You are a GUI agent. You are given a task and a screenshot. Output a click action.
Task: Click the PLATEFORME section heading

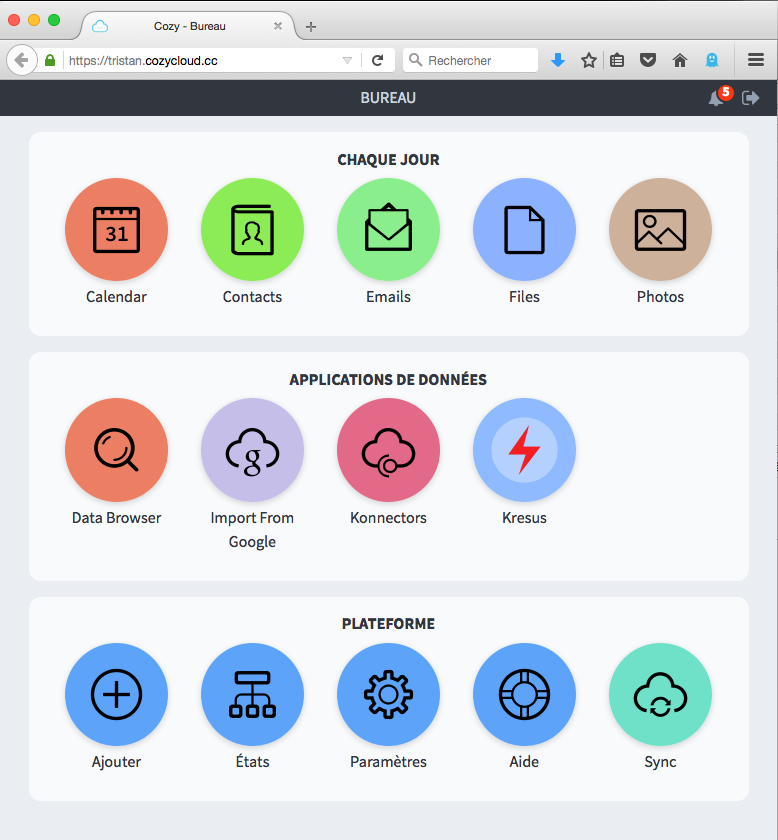[388, 624]
